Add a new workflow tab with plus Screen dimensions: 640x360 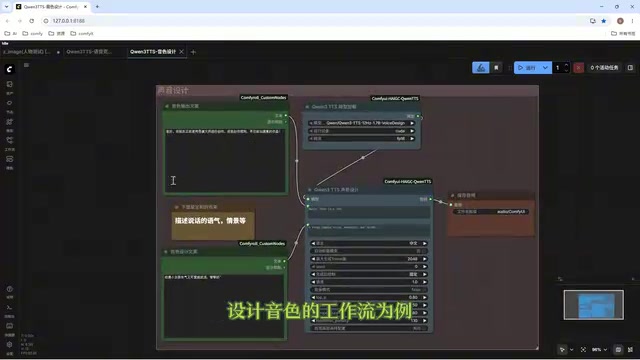tap(193, 52)
